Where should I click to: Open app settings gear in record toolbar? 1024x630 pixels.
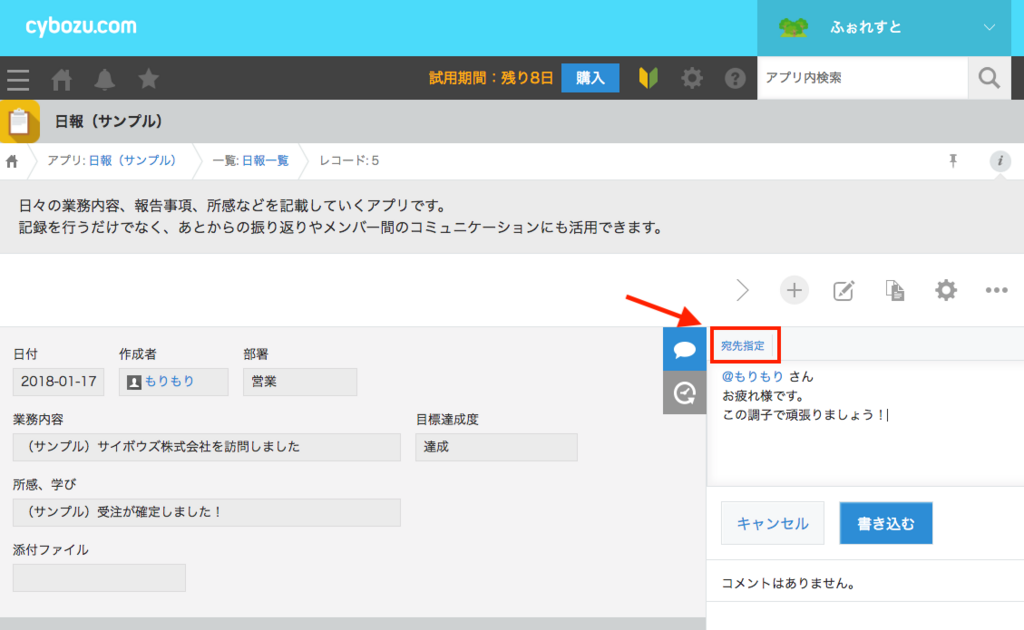click(946, 290)
